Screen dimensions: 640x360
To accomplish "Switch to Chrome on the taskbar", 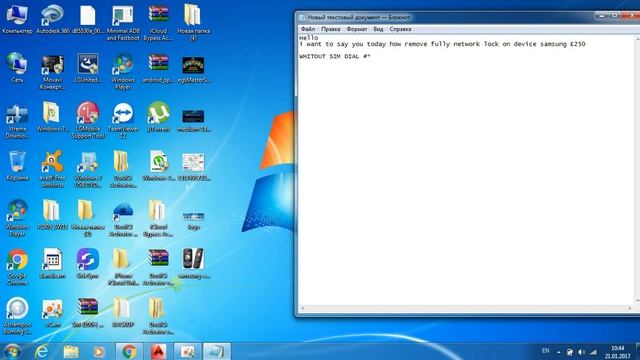I will [x=129, y=351].
